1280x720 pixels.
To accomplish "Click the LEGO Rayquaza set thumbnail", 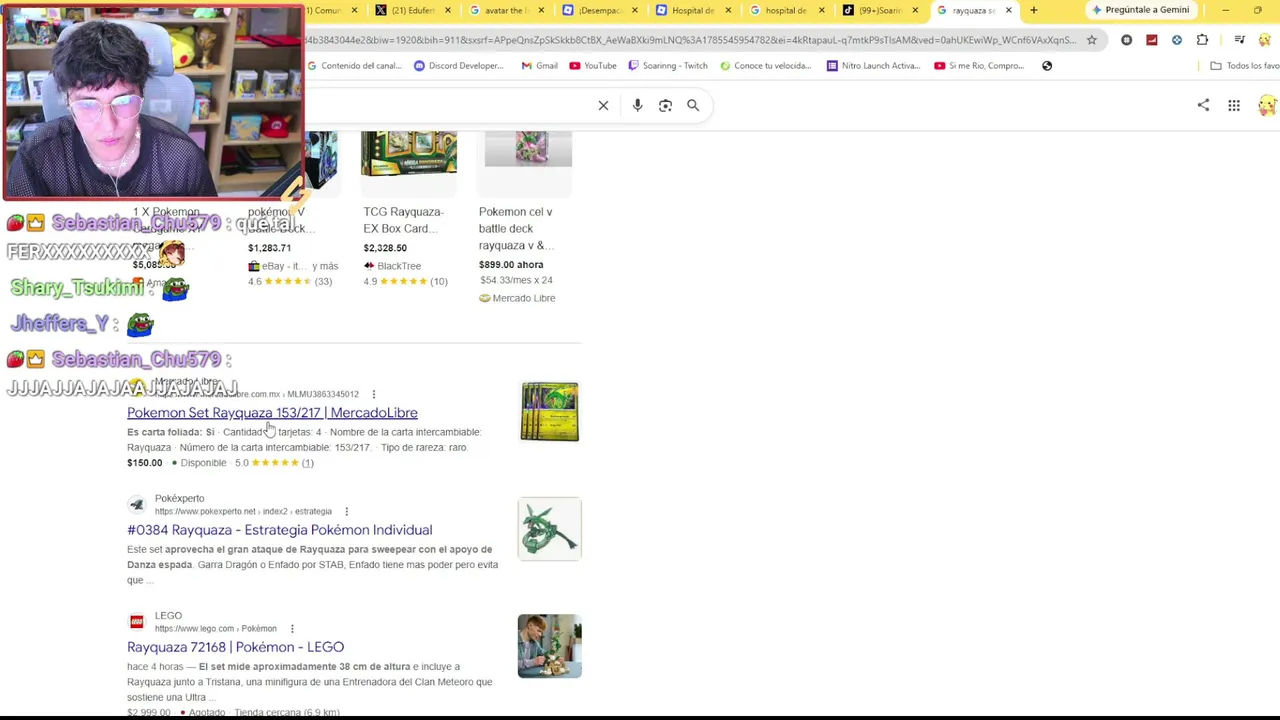I will [549, 646].
